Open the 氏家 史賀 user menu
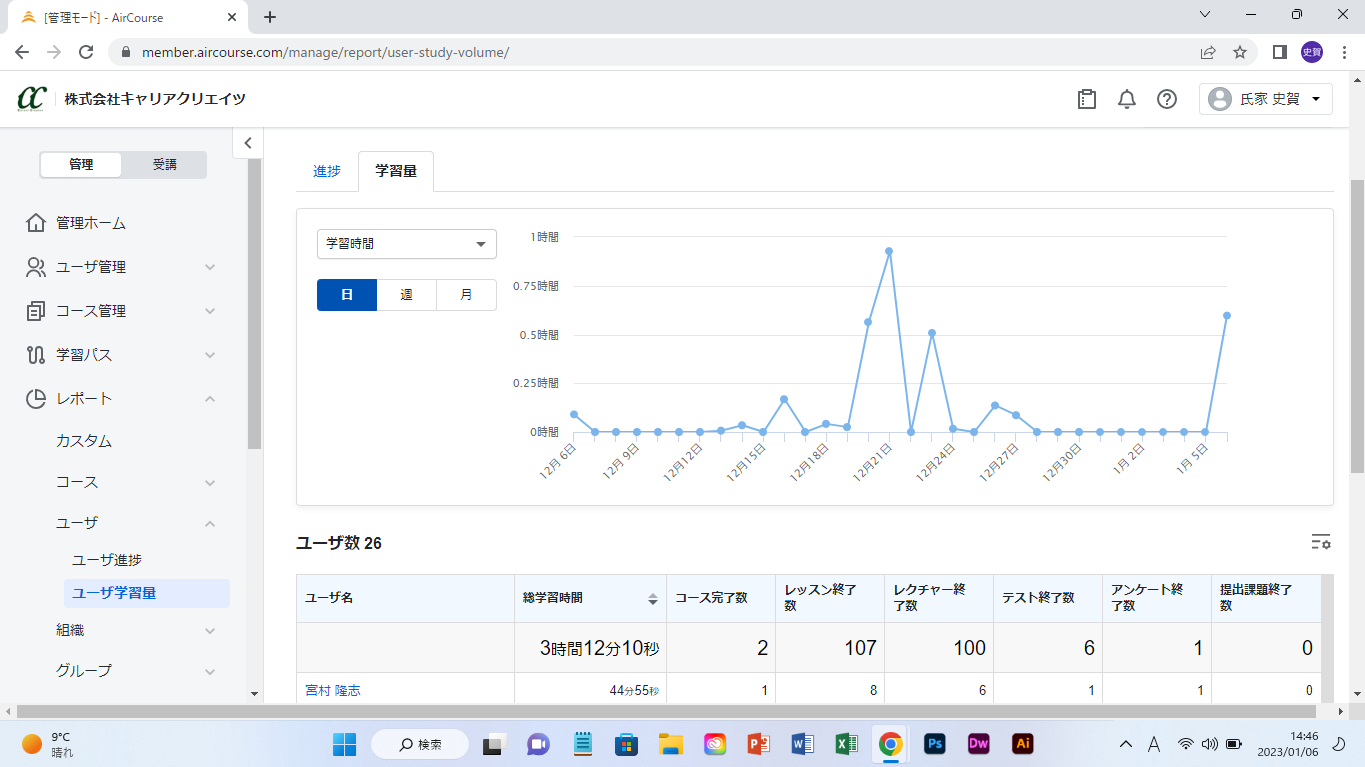Screen dimensions: 1365x767 point(1265,99)
